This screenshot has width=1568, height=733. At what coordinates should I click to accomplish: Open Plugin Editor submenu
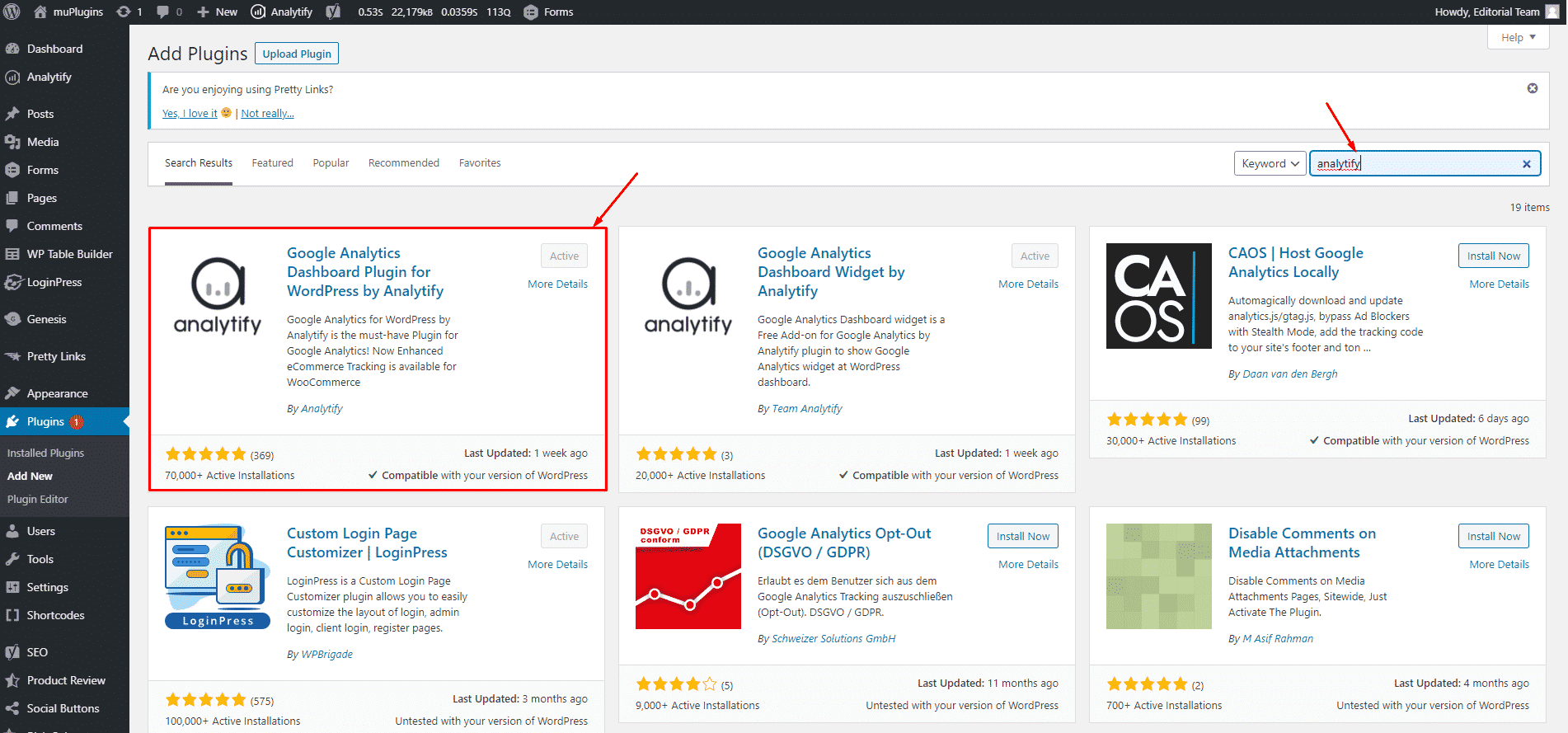coord(38,499)
